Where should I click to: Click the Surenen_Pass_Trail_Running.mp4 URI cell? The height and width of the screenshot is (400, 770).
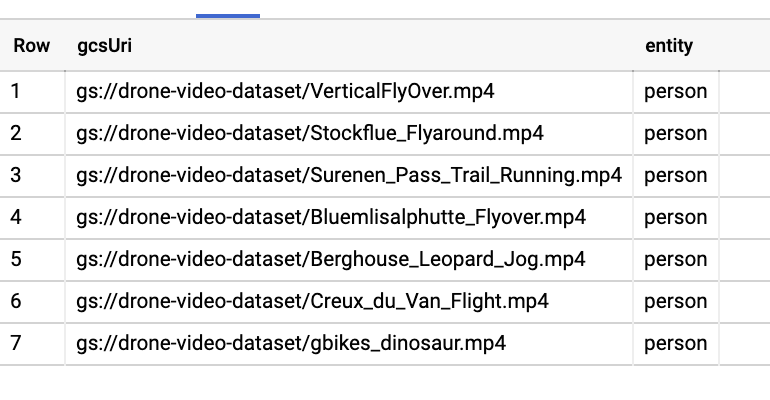(349, 176)
